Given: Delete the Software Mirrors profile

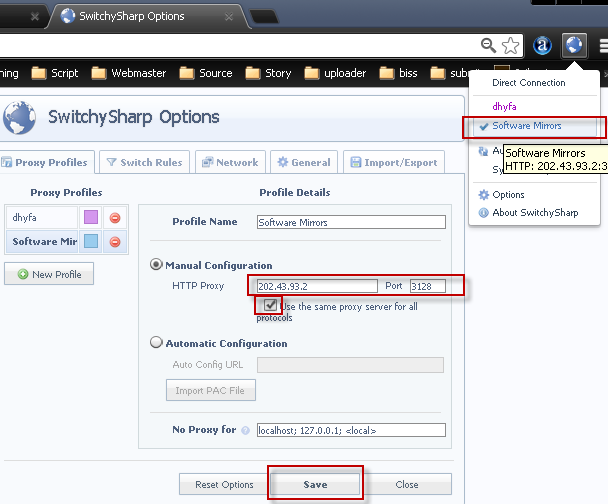Looking at the screenshot, I should tap(115, 242).
